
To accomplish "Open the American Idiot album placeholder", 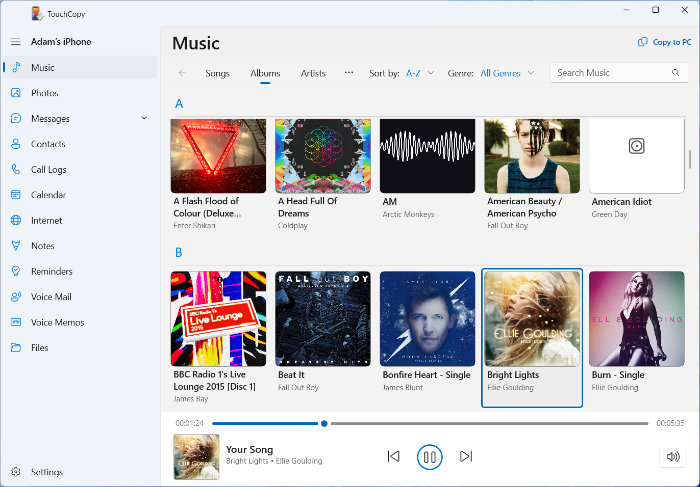I will [637, 156].
